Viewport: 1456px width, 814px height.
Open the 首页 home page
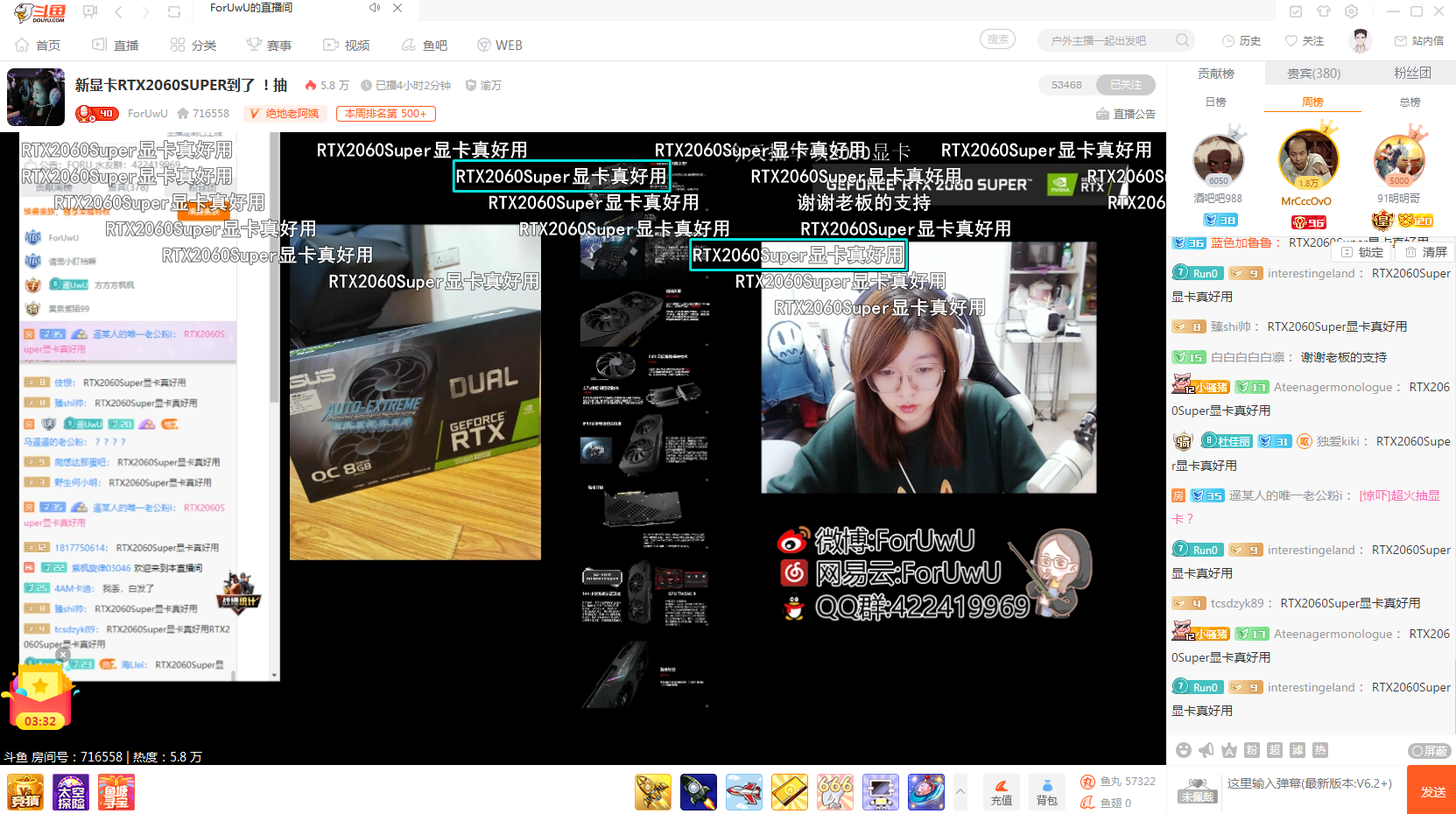tap(38, 45)
